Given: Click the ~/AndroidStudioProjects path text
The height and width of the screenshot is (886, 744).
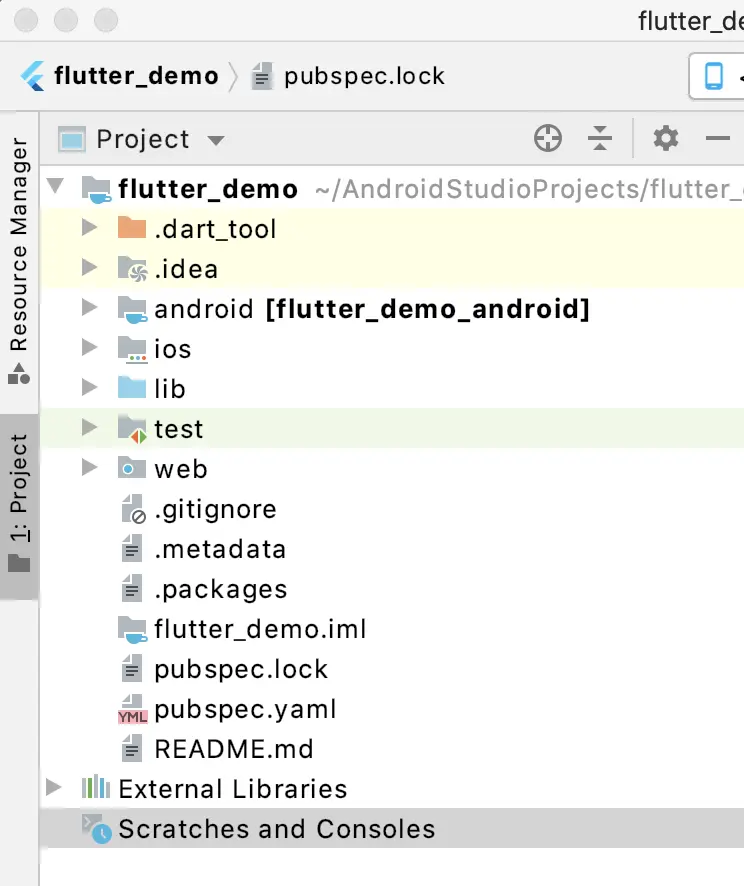Looking at the screenshot, I should tap(529, 189).
